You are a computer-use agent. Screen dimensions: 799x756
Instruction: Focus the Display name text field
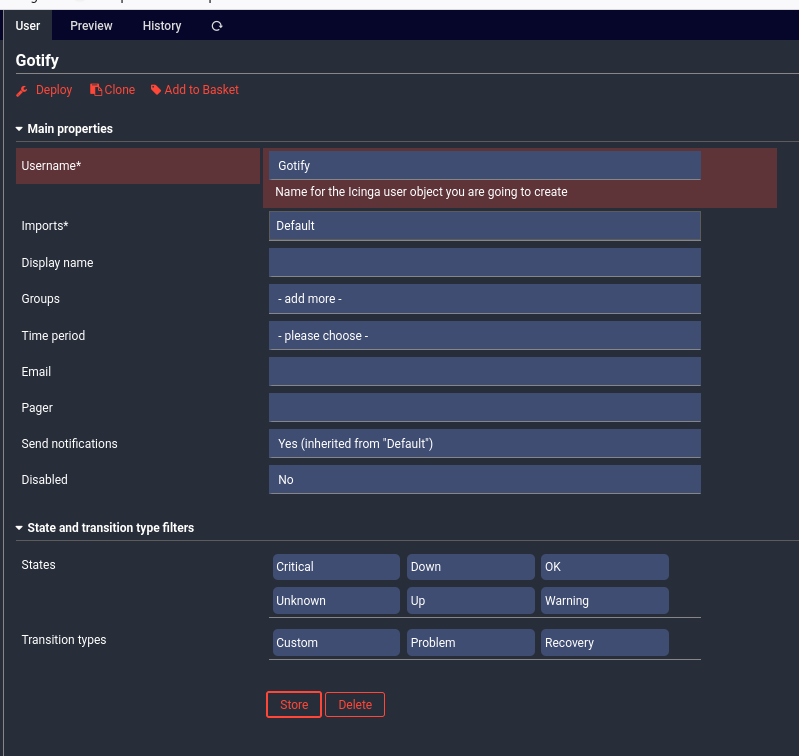(x=484, y=263)
